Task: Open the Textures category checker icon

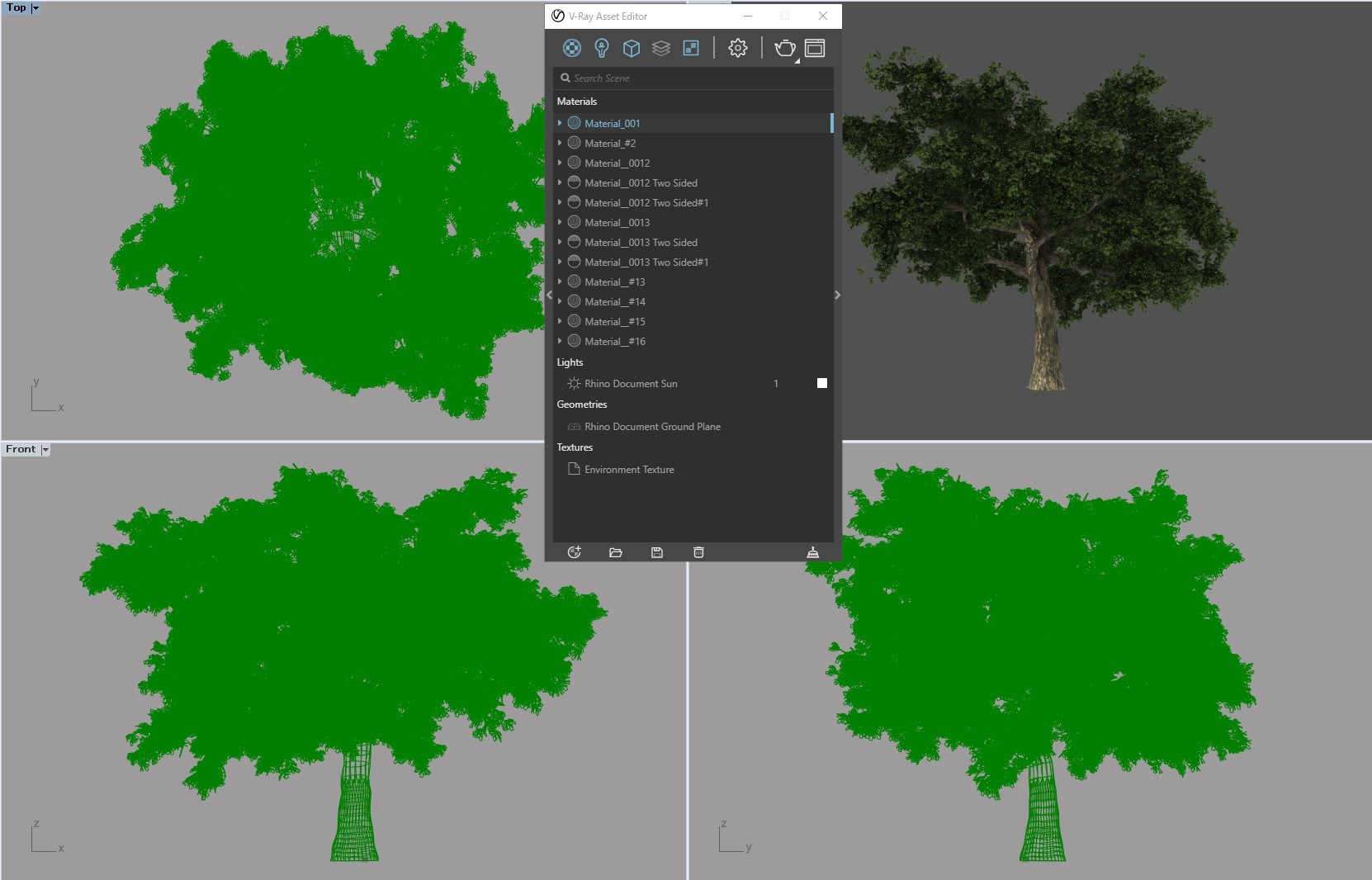Action: 691,48
